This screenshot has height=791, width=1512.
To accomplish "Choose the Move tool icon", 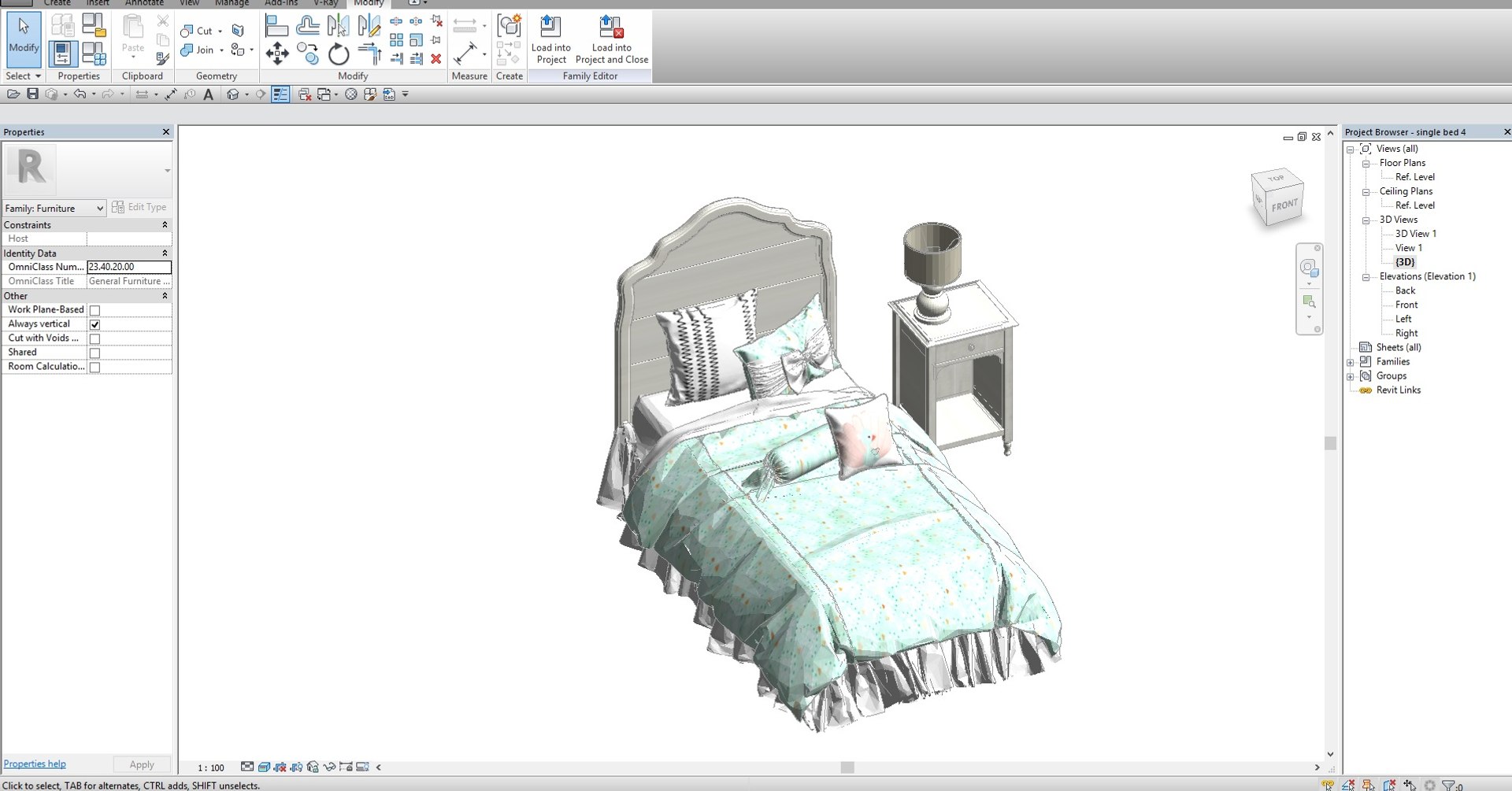I will point(276,54).
